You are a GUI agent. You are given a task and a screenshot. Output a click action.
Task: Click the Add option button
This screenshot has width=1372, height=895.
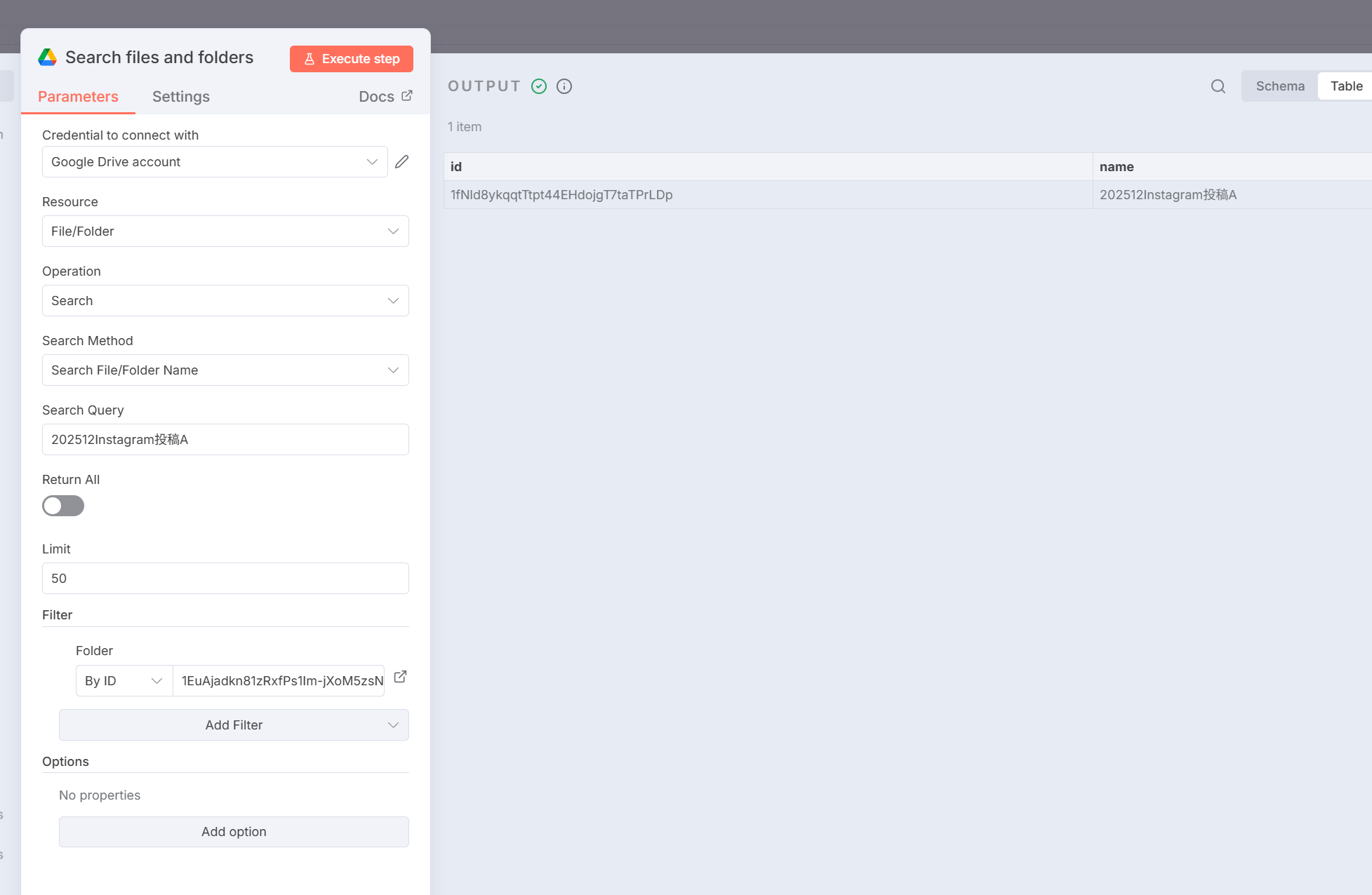tap(234, 832)
